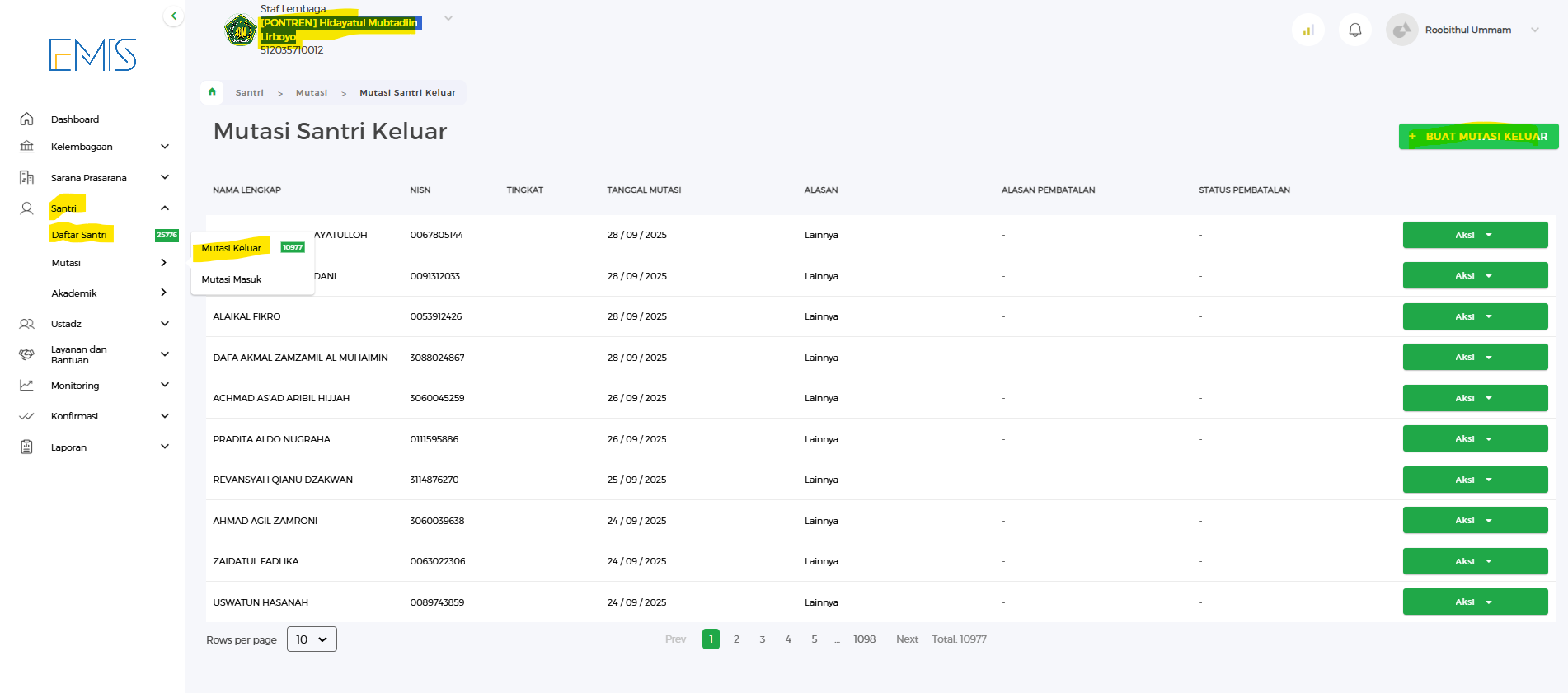Open the institution selector chevron
This screenshot has width=1568, height=693.
(448, 18)
